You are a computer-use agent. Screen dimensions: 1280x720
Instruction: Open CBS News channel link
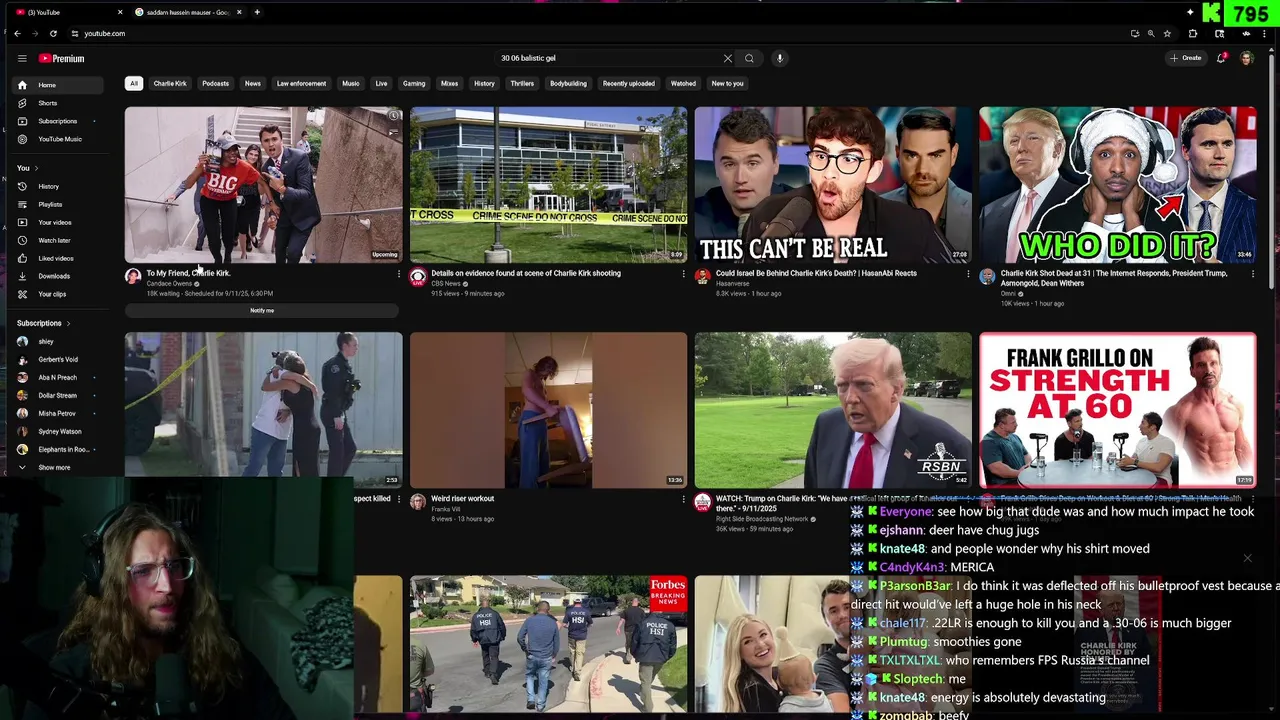(446, 284)
